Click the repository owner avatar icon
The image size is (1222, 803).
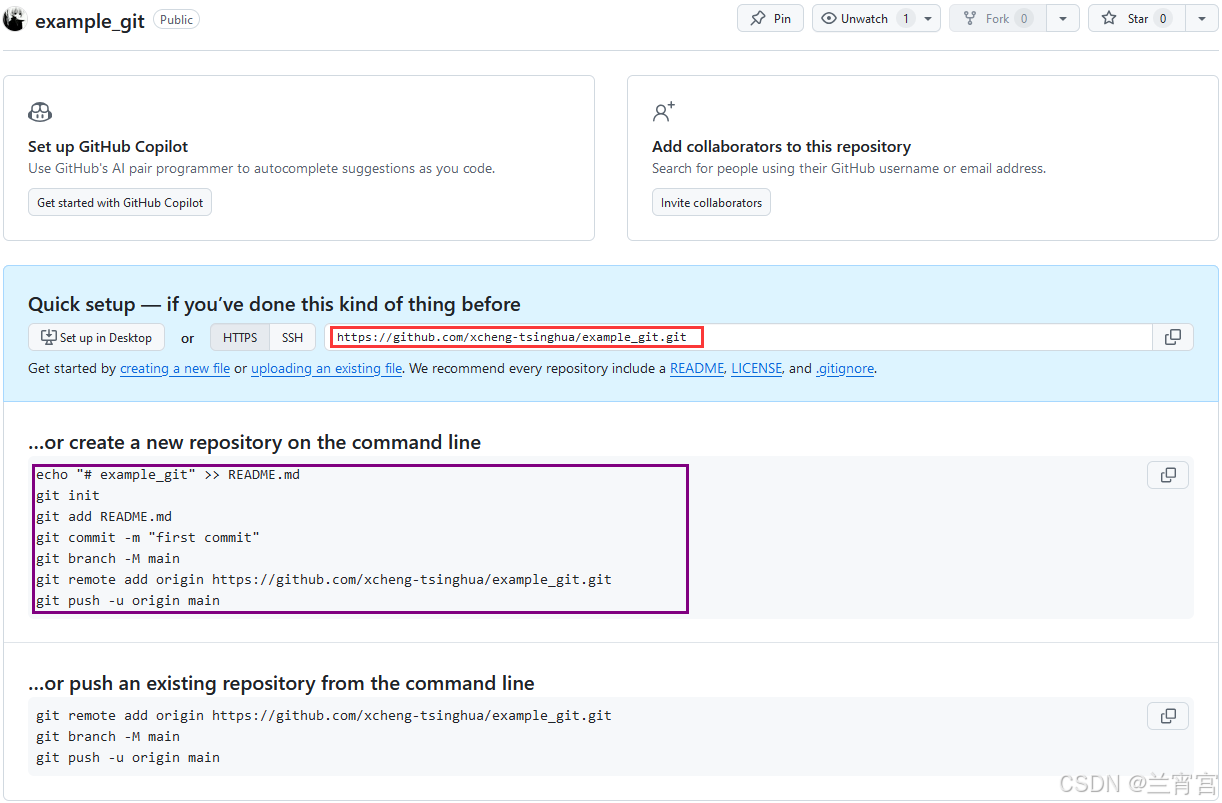tap(14, 19)
